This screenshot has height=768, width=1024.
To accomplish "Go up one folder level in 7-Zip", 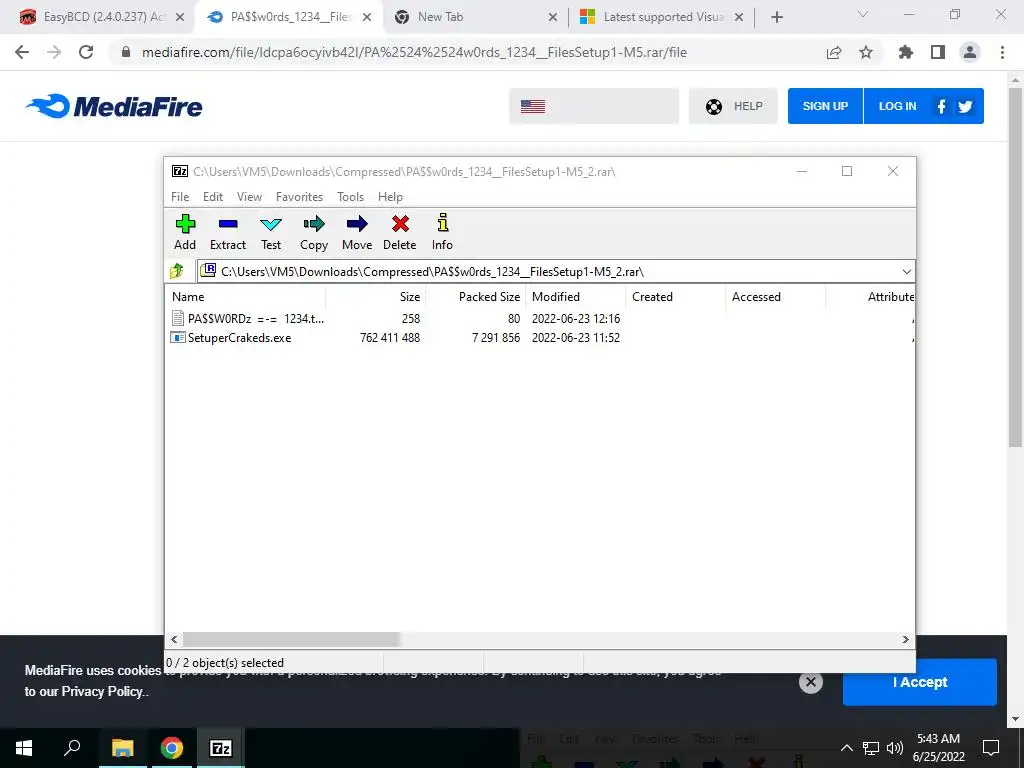I will pos(177,271).
